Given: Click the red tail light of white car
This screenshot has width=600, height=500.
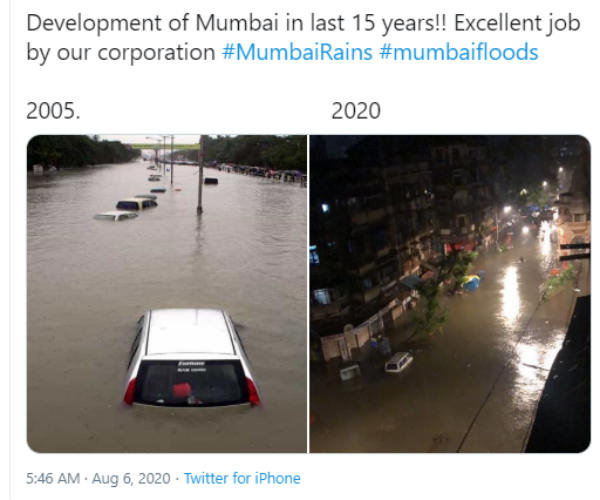Looking at the screenshot, I should pos(130,391).
